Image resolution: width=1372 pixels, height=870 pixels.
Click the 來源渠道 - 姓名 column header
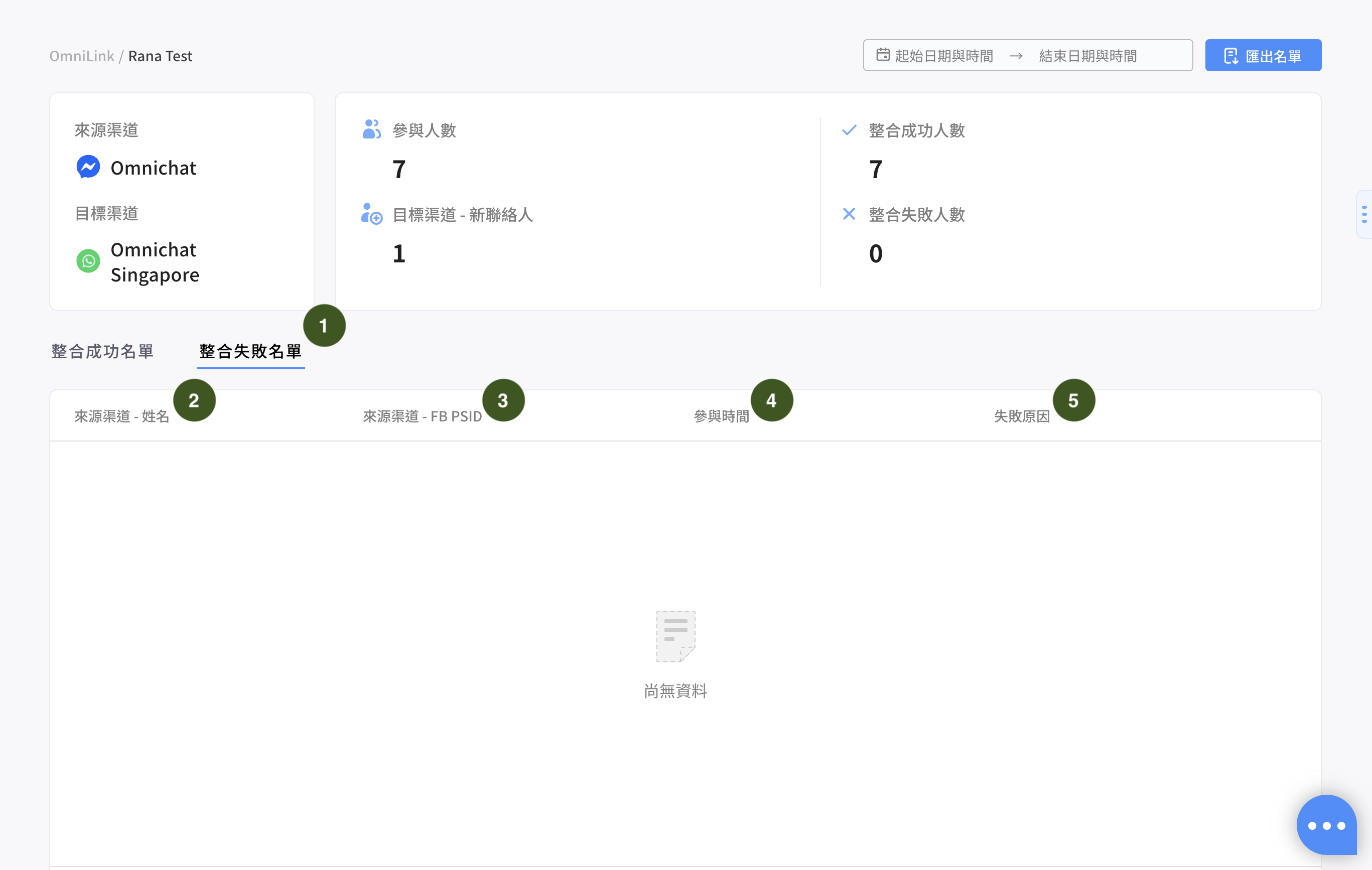122,416
